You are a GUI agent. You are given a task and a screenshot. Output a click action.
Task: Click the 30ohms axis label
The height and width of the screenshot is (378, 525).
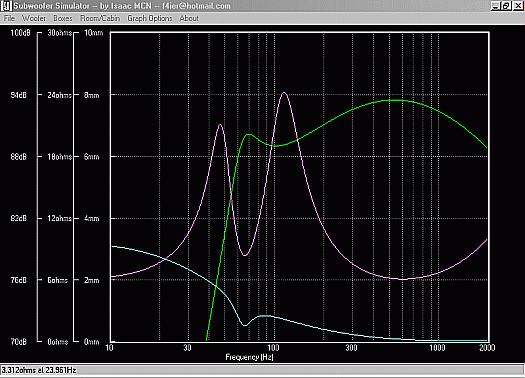60,33
